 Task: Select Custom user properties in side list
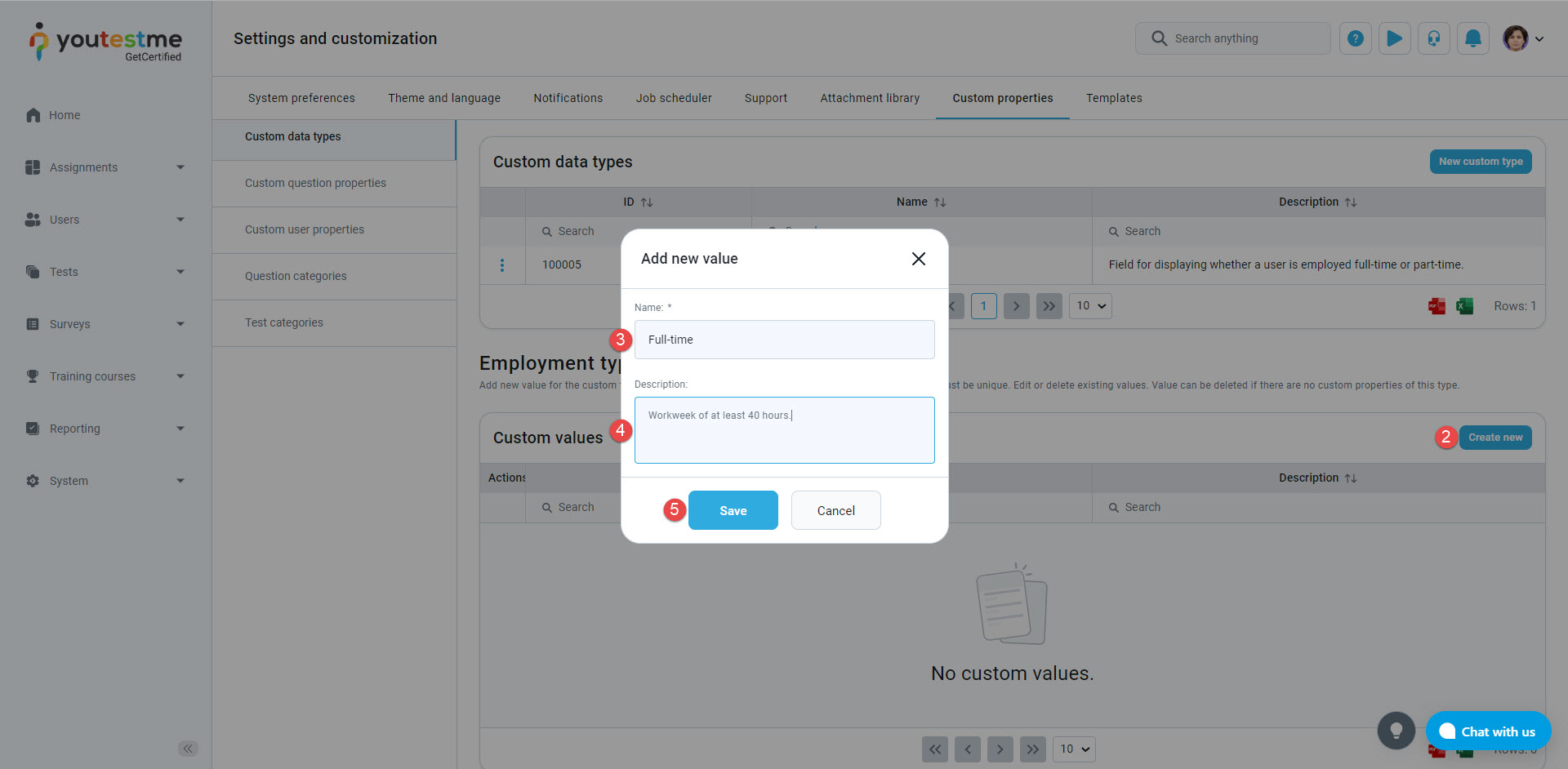click(x=305, y=229)
